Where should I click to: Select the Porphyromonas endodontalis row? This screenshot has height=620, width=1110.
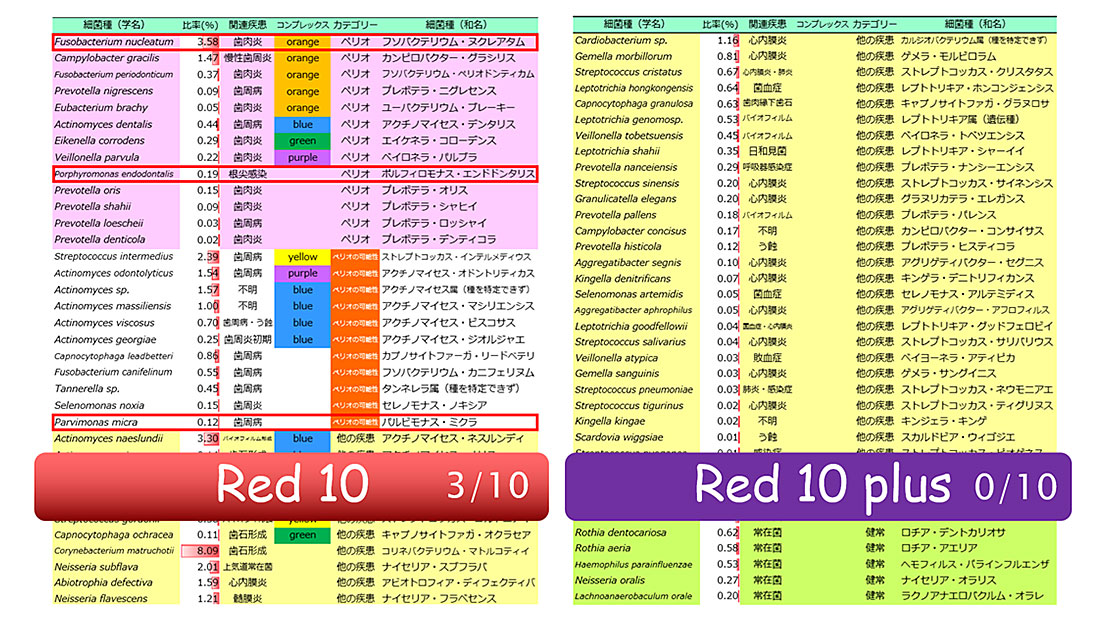(294, 173)
